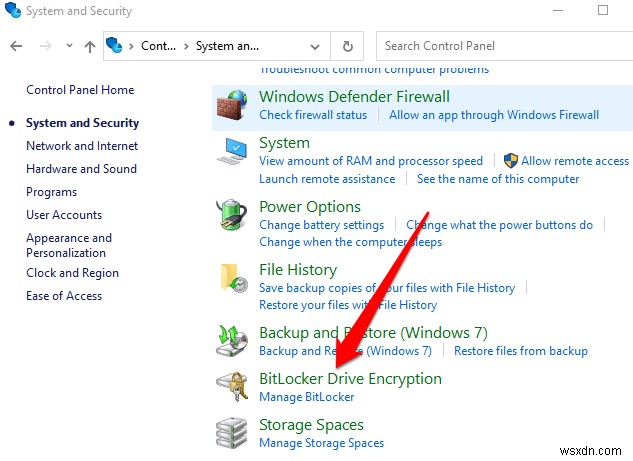
Task: Select System and Security category in sidebar
Action: [x=82, y=123]
